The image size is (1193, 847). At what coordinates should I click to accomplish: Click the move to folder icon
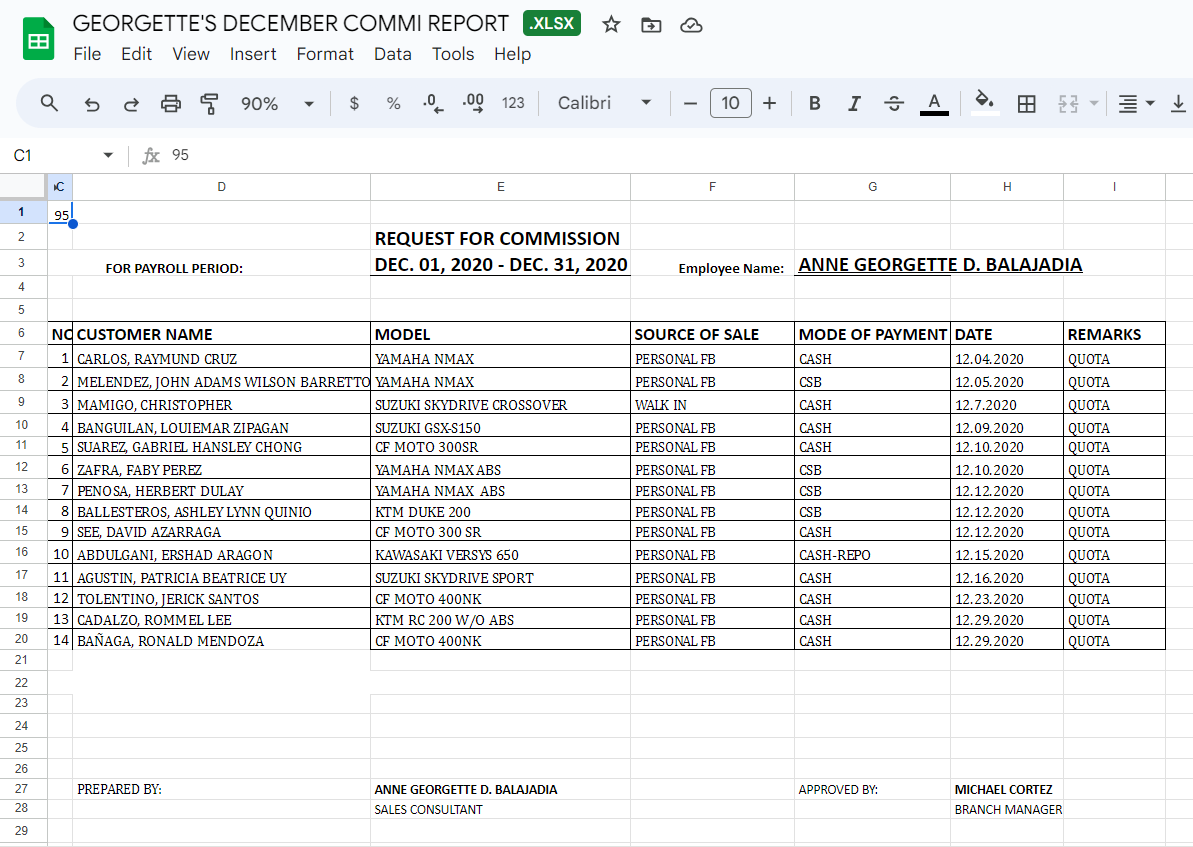pyautogui.click(x=651, y=25)
